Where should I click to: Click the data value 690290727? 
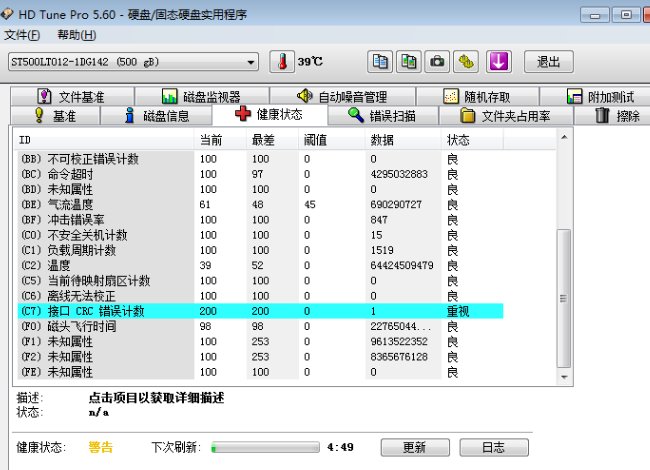396,204
